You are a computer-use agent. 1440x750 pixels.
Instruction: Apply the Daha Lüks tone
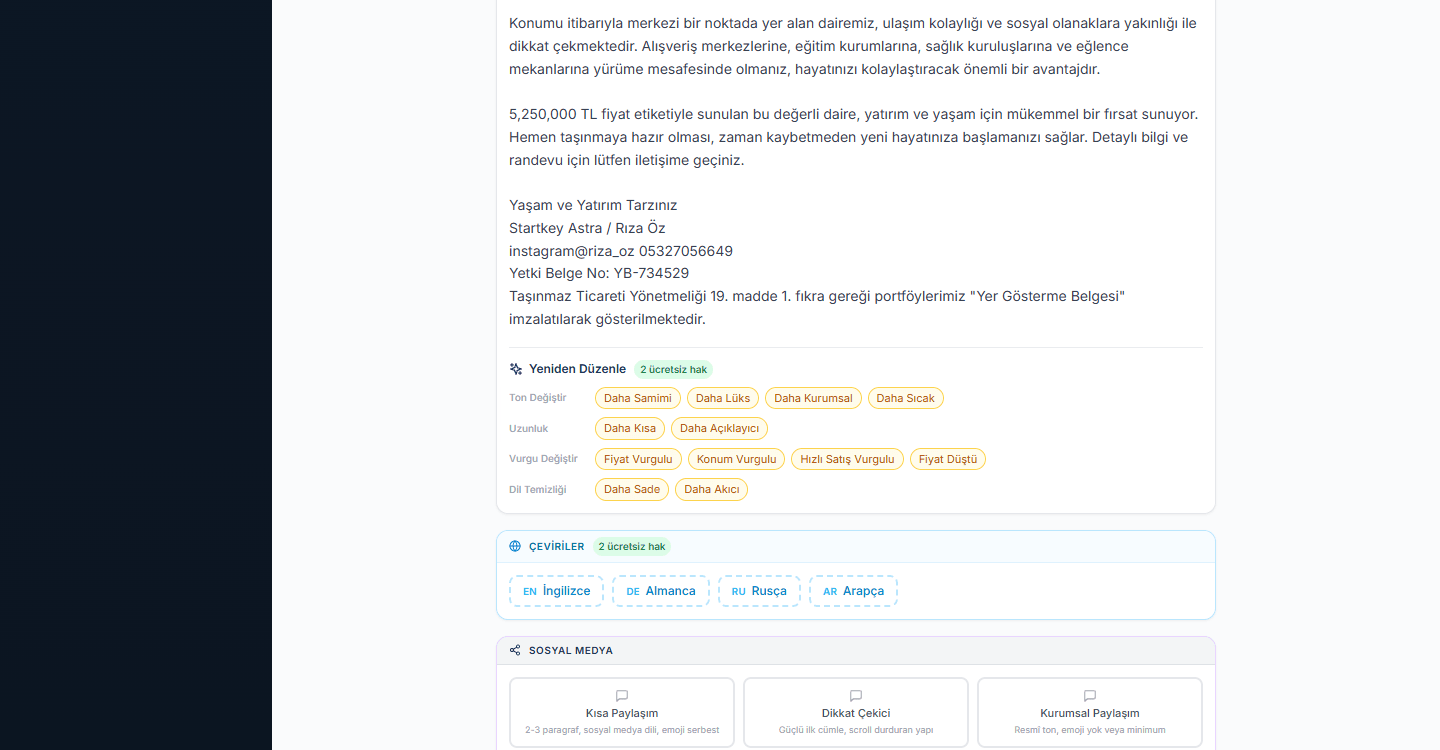[722, 398]
